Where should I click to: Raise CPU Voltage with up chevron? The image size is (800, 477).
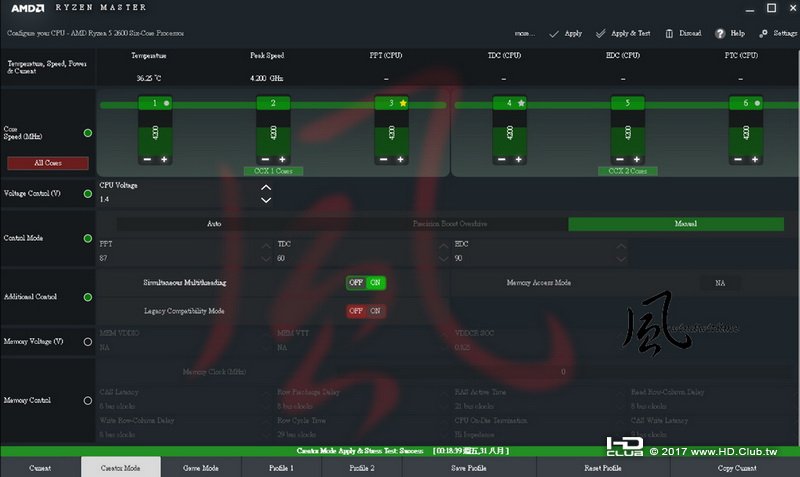coord(266,187)
